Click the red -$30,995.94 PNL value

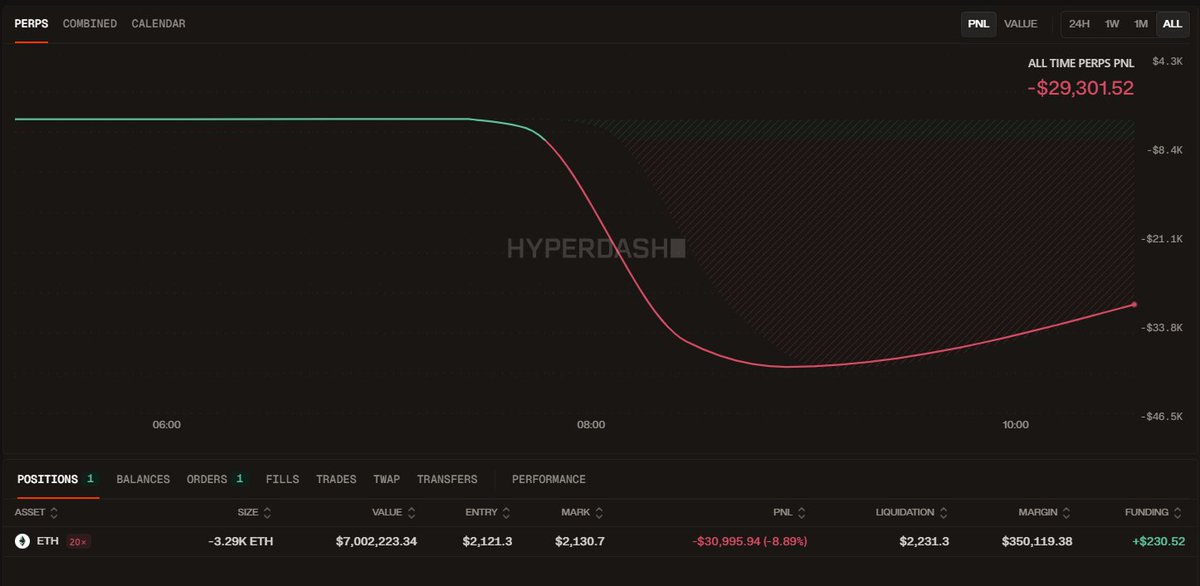[x=752, y=540]
